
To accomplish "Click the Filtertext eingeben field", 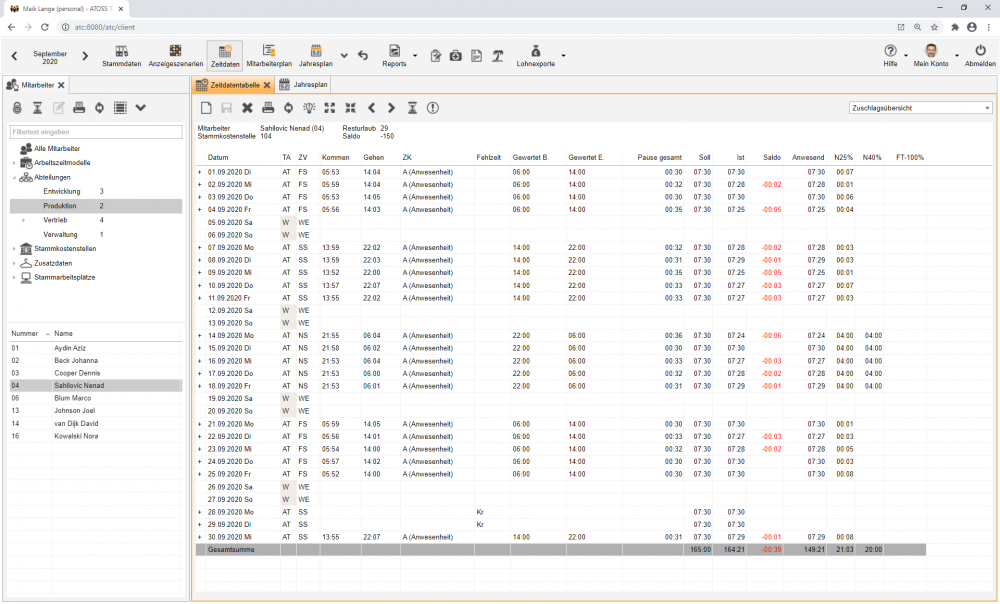I will click(x=96, y=132).
